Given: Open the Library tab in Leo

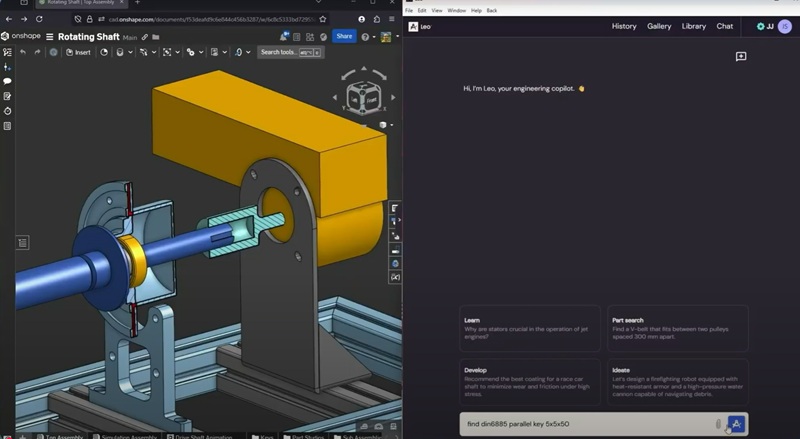Looking at the screenshot, I should [694, 26].
